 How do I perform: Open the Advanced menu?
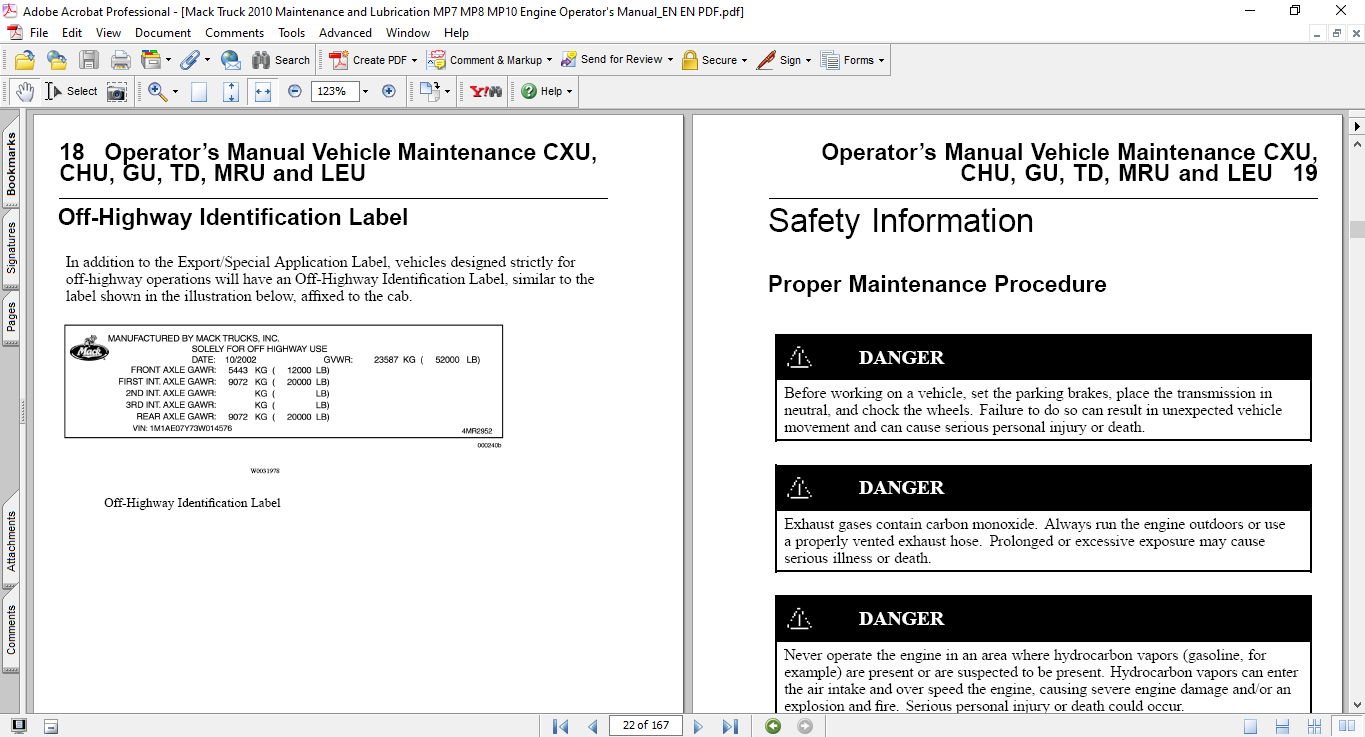[x=345, y=33]
